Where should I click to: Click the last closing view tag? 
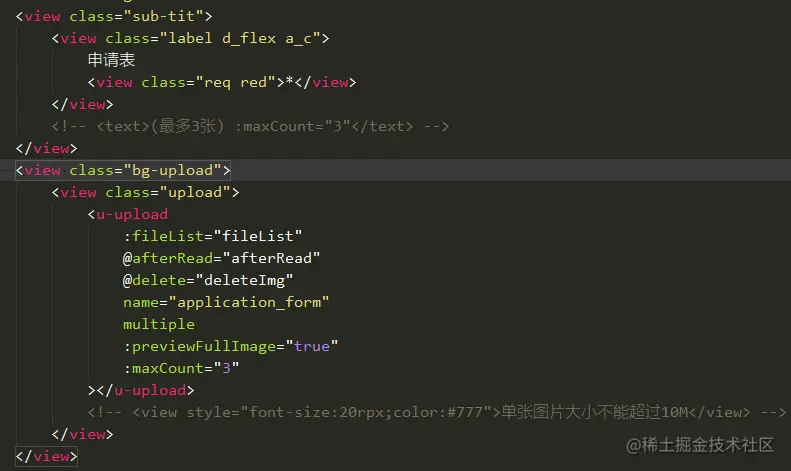point(46,456)
